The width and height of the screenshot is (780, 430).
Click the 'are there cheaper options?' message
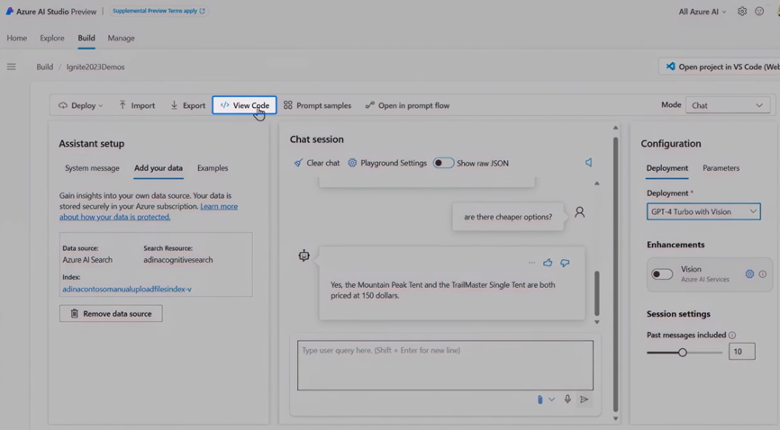508,217
